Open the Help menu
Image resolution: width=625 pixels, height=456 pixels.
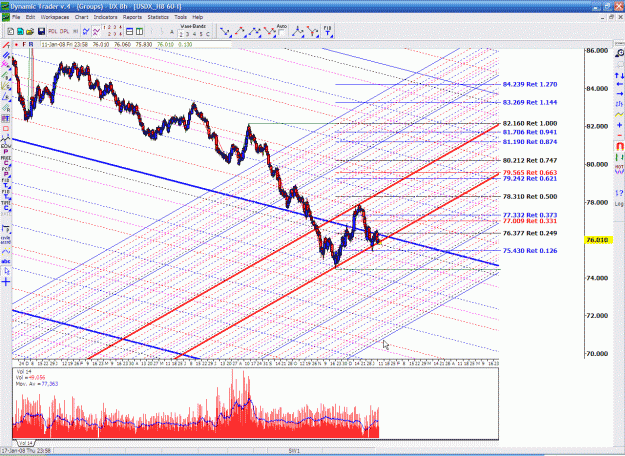point(198,17)
